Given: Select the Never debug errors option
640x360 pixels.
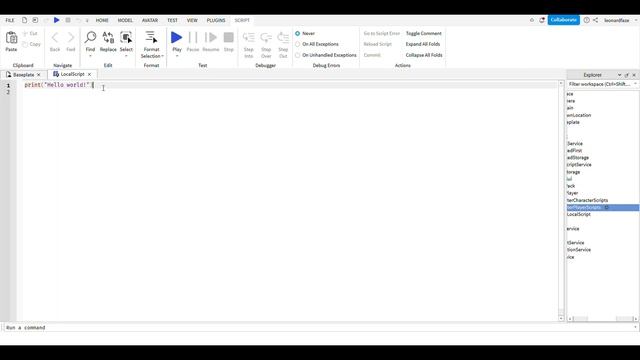Looking at the screenshot, I should 298,33.
